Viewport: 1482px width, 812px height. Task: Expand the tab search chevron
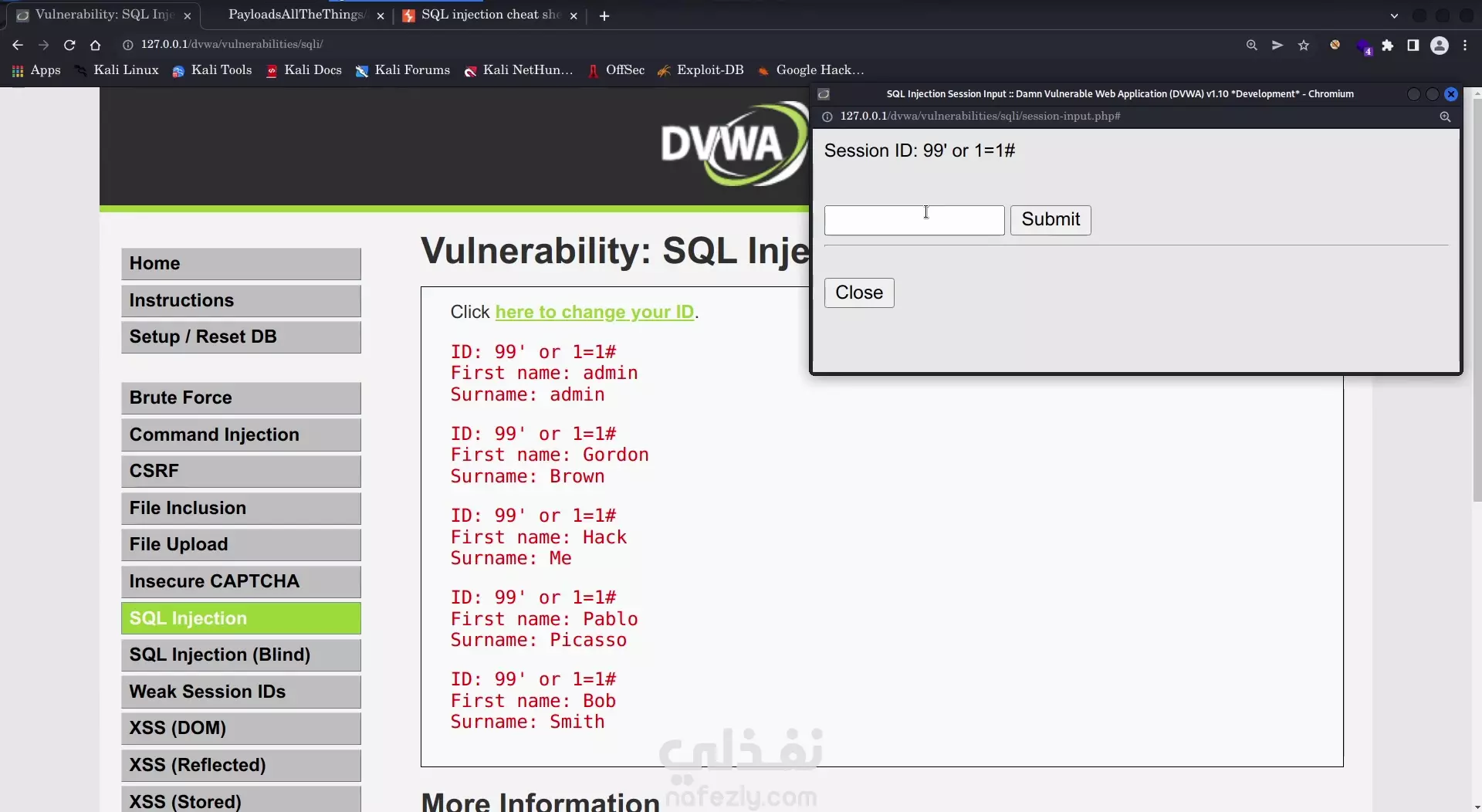pyautogui.click(x=1394, y=15)
